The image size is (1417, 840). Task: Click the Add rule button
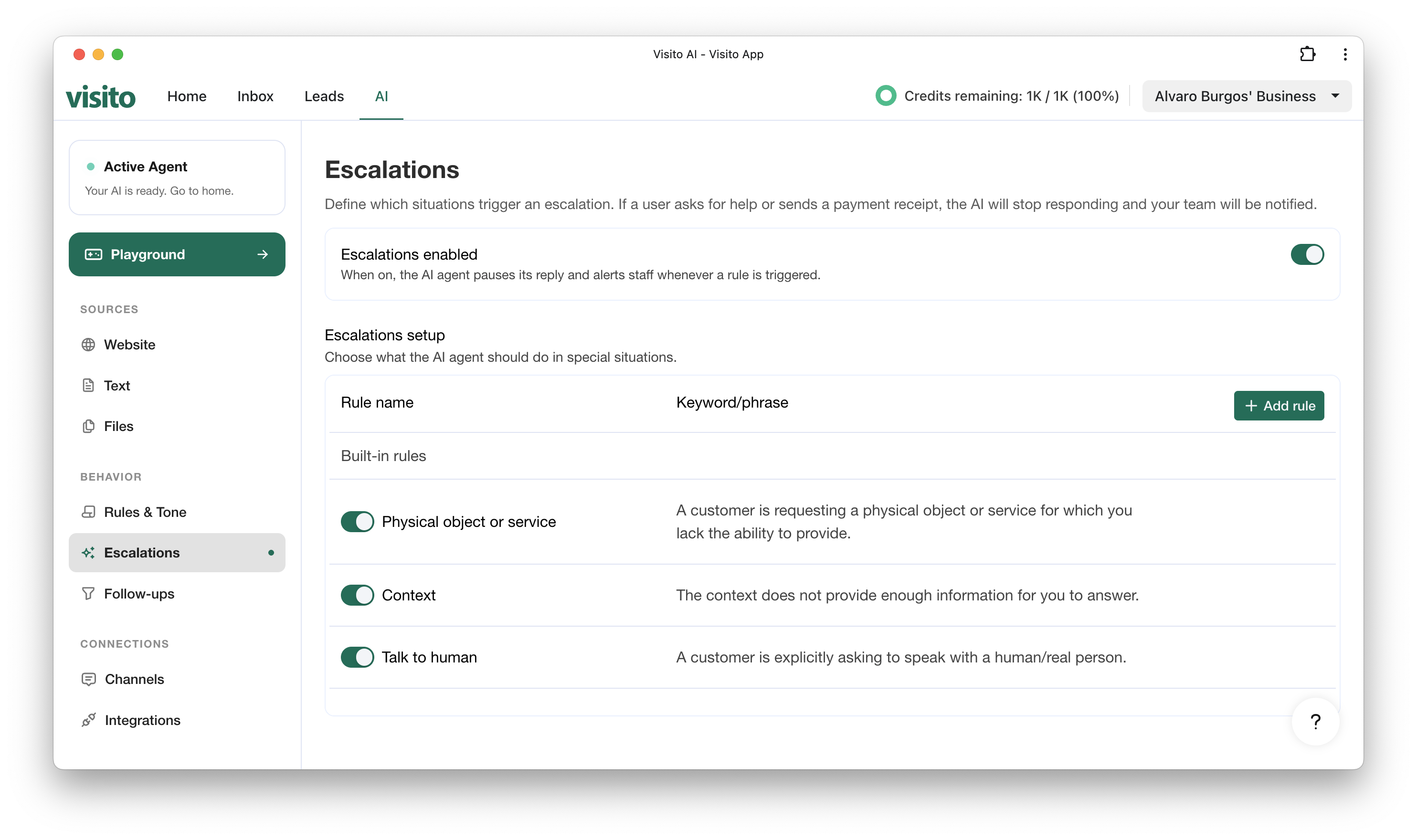pos(1278,405)
